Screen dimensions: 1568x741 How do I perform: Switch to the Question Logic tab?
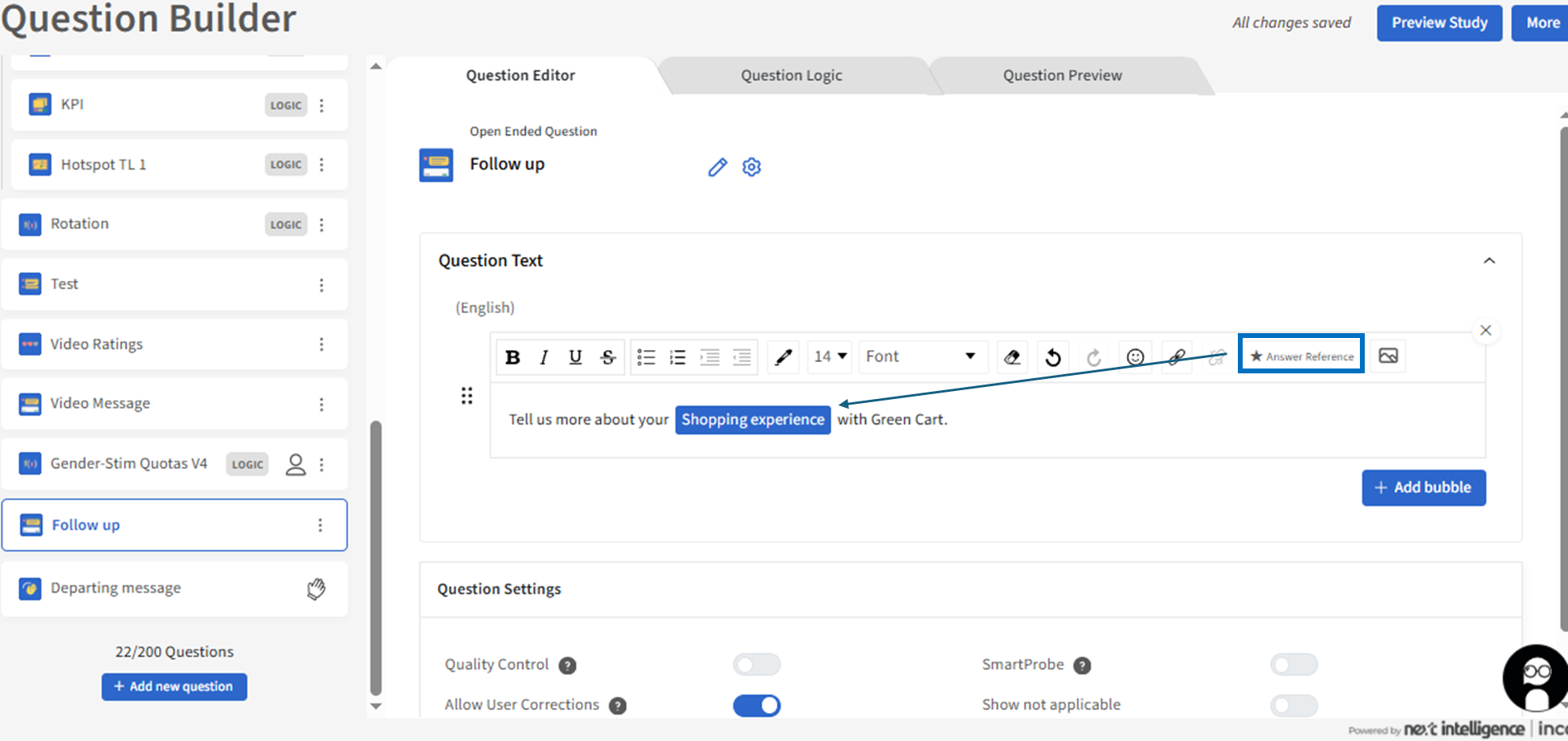pos(791,75)
